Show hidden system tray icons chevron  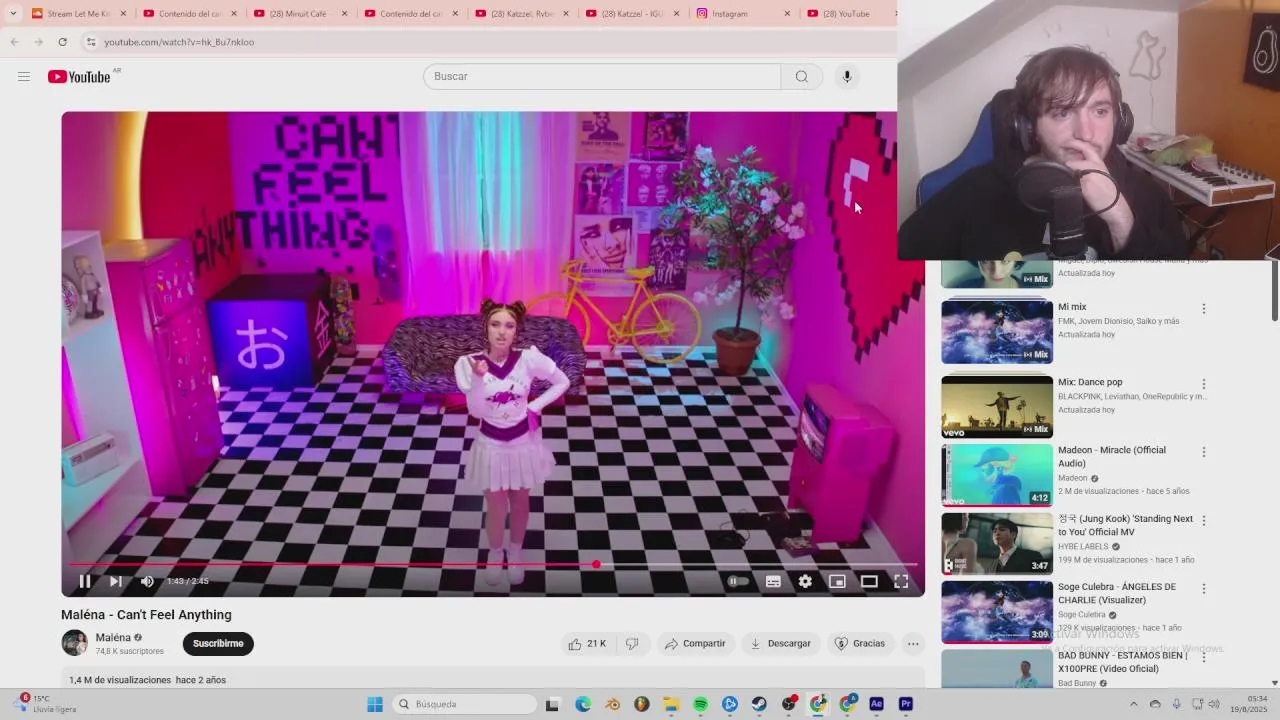pos(1133,704)
